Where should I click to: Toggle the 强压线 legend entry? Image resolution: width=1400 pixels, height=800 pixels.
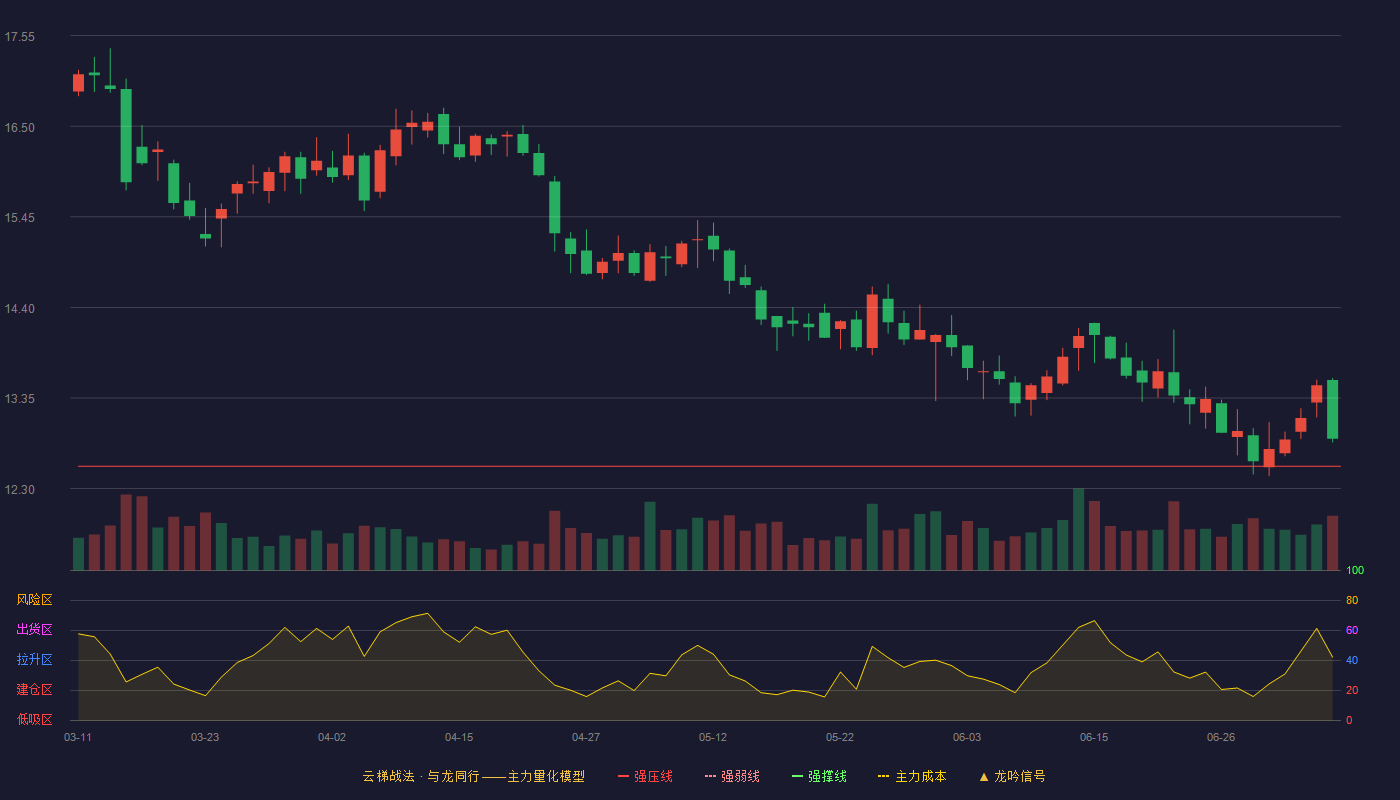click(645, 776)
